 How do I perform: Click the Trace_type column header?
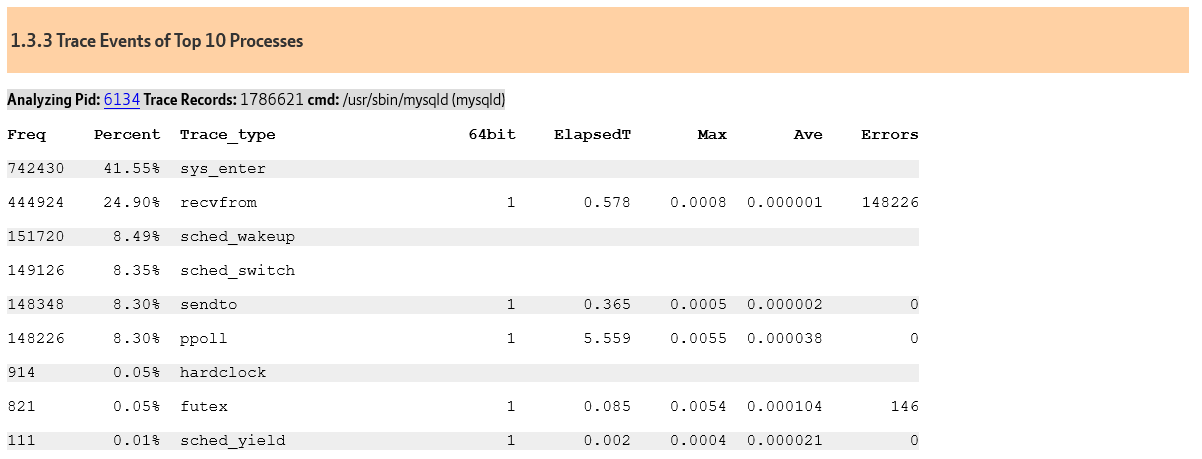click(228, 135)
